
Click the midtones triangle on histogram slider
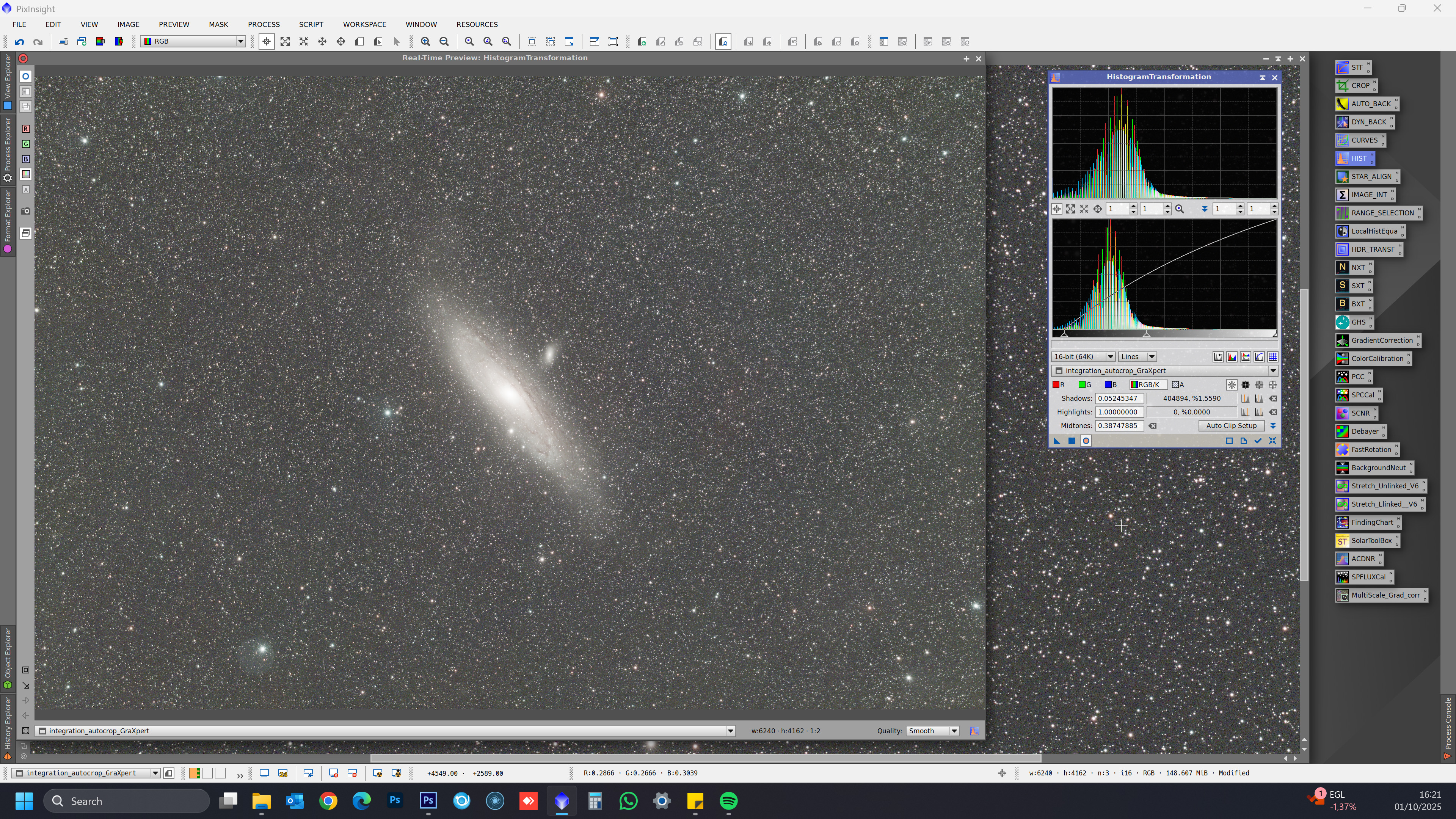click(1146, 334)
